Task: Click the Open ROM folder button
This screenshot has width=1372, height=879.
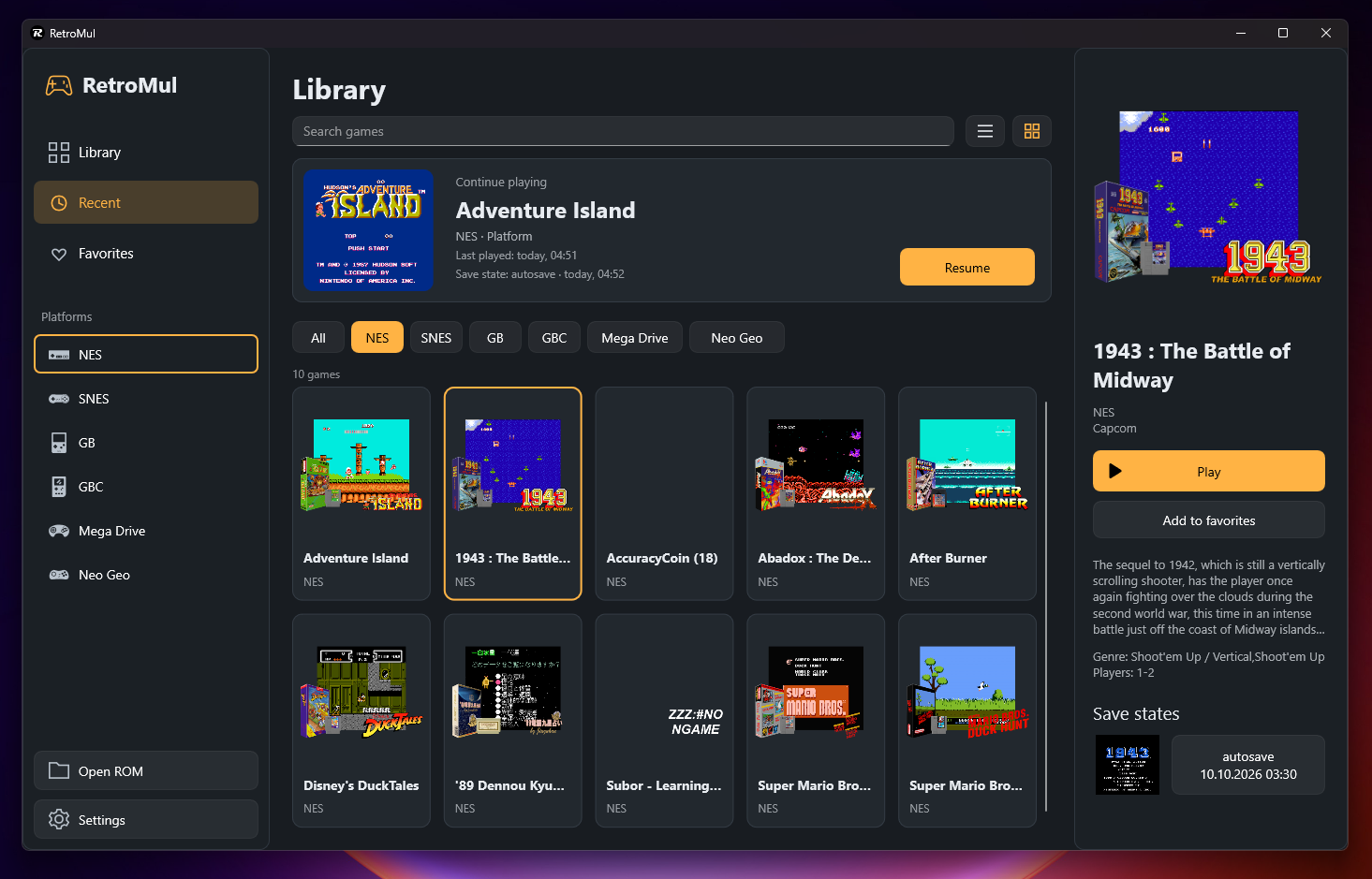Action: coord(146,771)
